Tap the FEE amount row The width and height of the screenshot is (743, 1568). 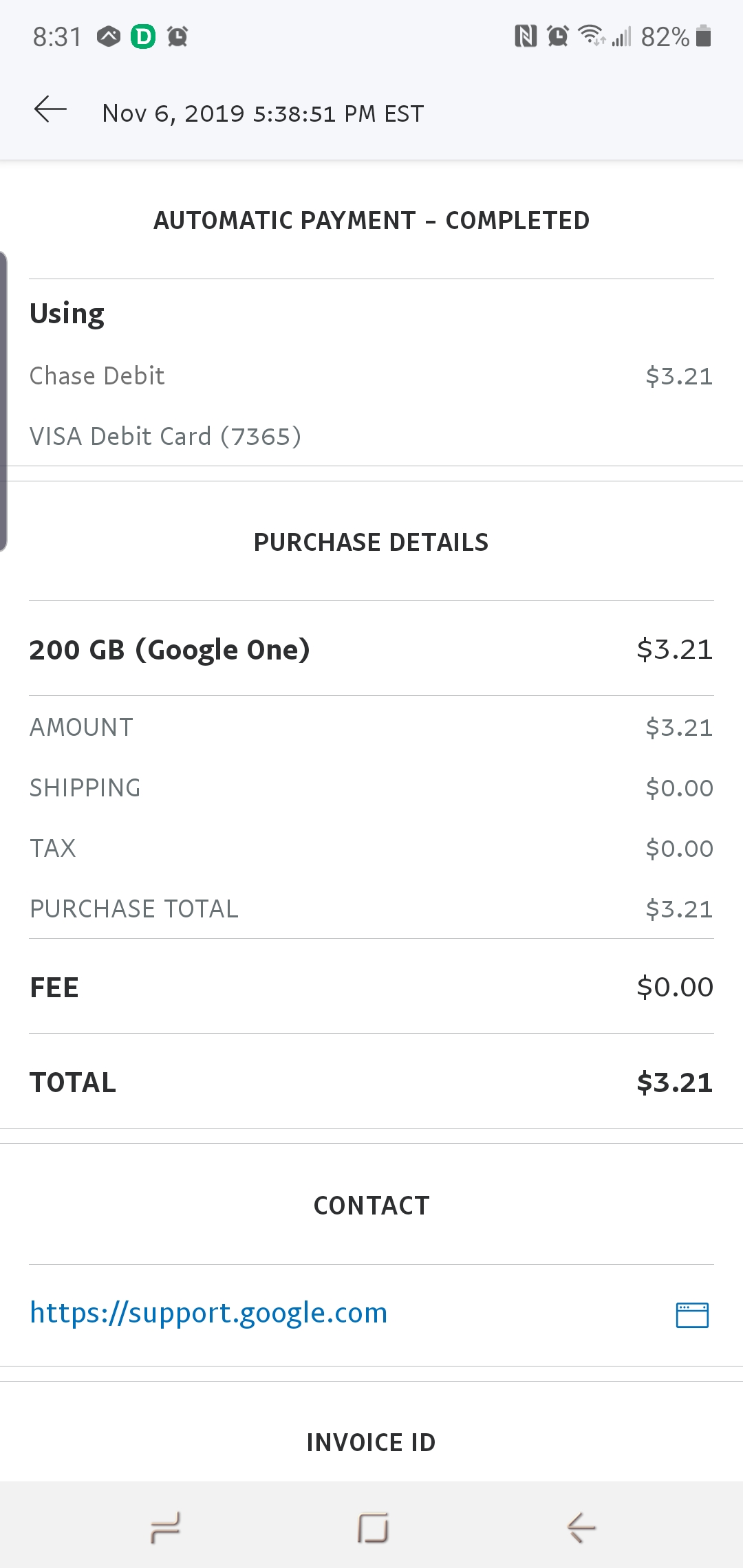point(371,988)
